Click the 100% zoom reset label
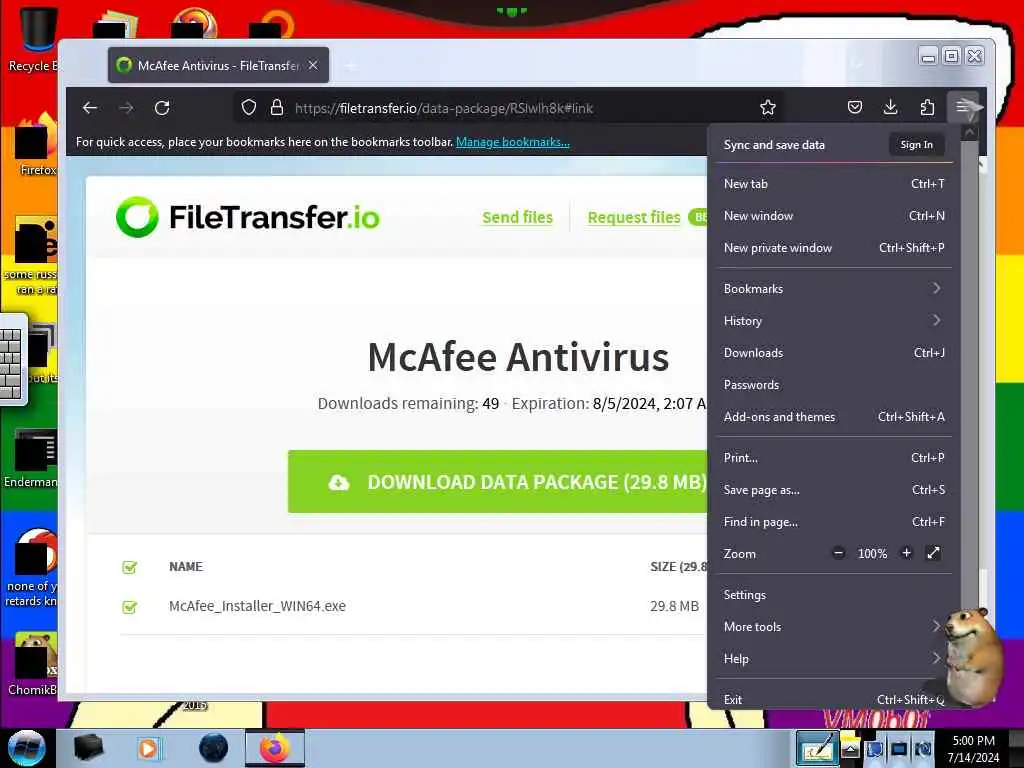 (872, 554)
